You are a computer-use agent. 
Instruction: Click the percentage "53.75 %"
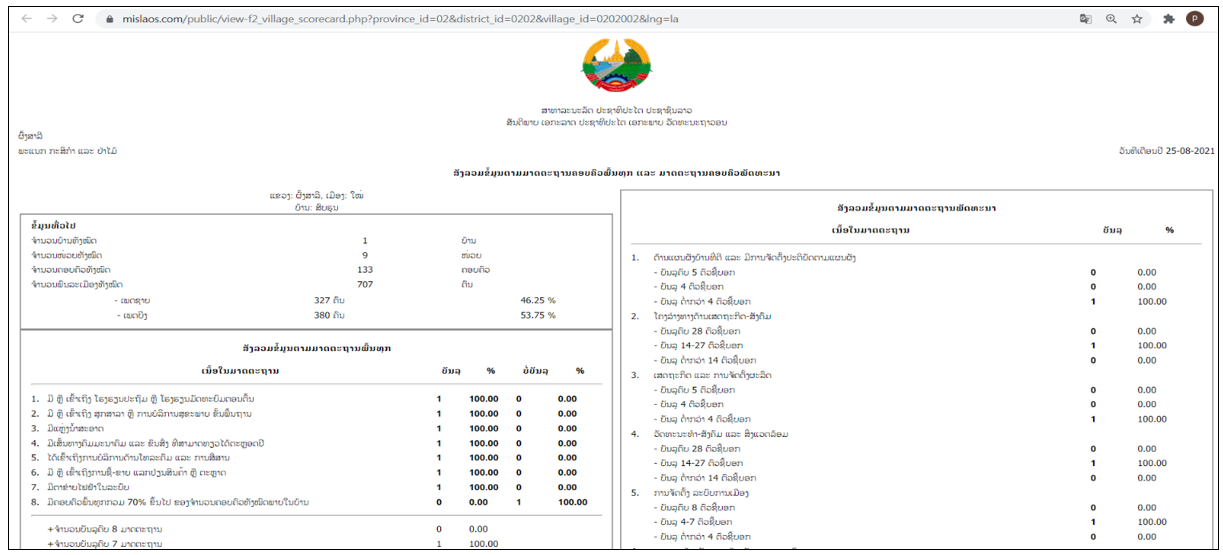[x=537, y=314]
